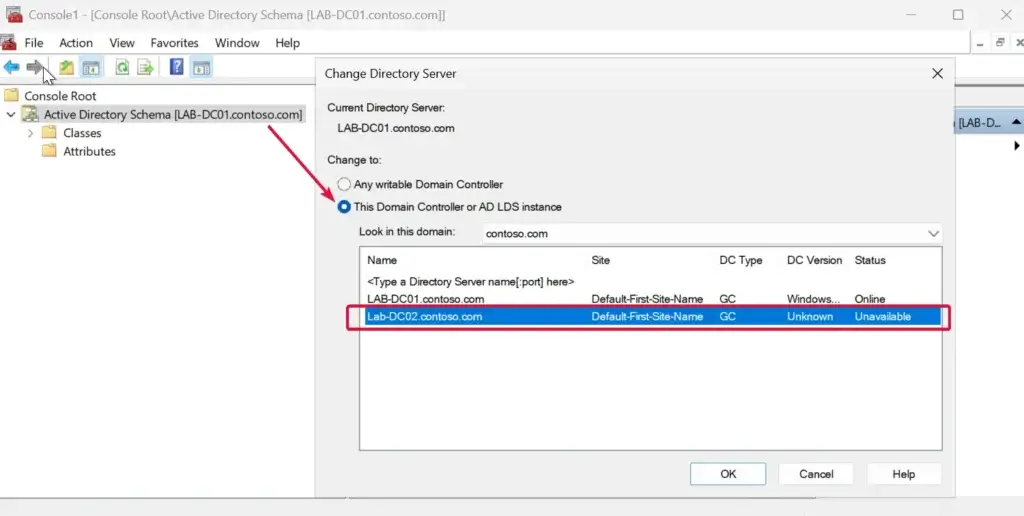Open the Favorites menu

[x=174, y=43]
